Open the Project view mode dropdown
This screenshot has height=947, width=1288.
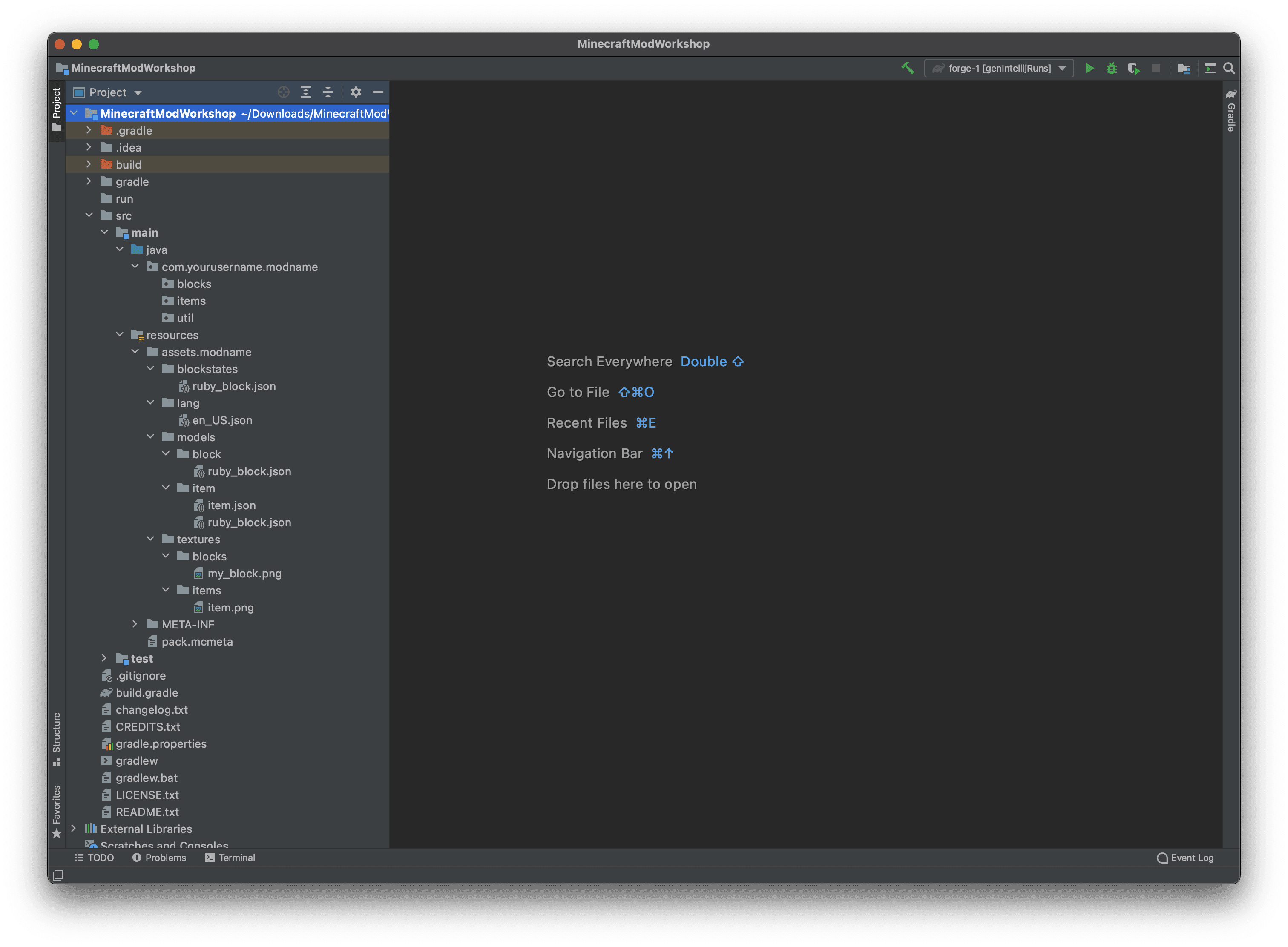pos(108,92)
